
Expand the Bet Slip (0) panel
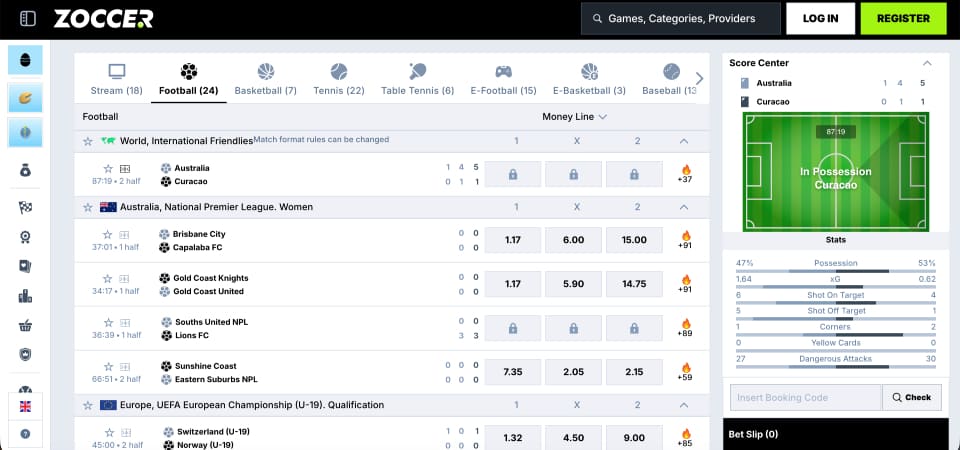[836, 434]
